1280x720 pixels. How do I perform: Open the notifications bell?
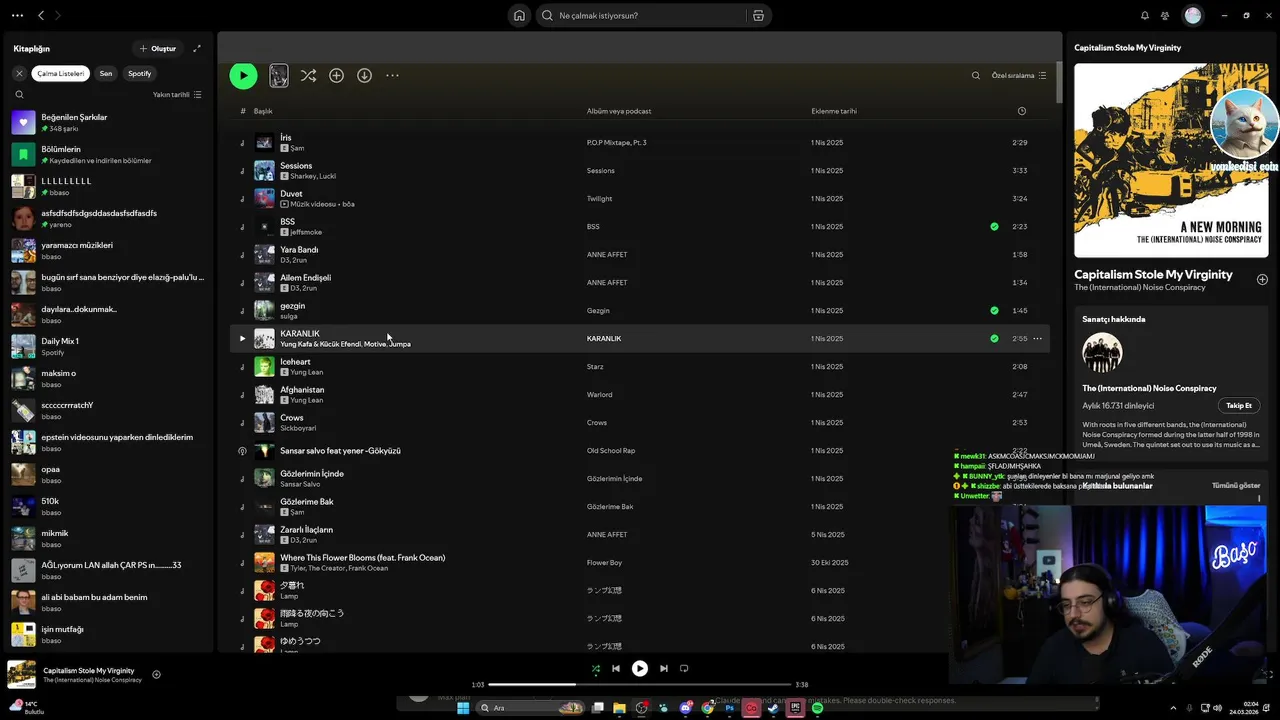click(1145, 15)
